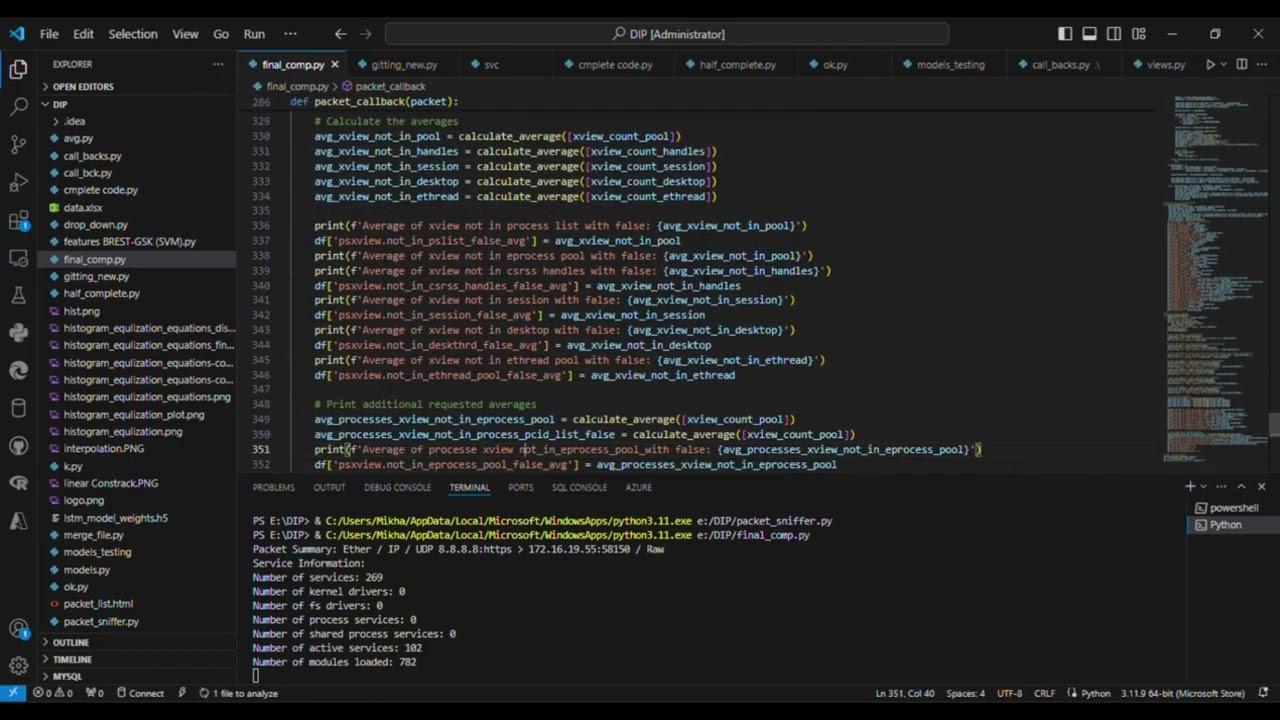
Task: Click the DIP command center search box
Action: tap(668, 34)
